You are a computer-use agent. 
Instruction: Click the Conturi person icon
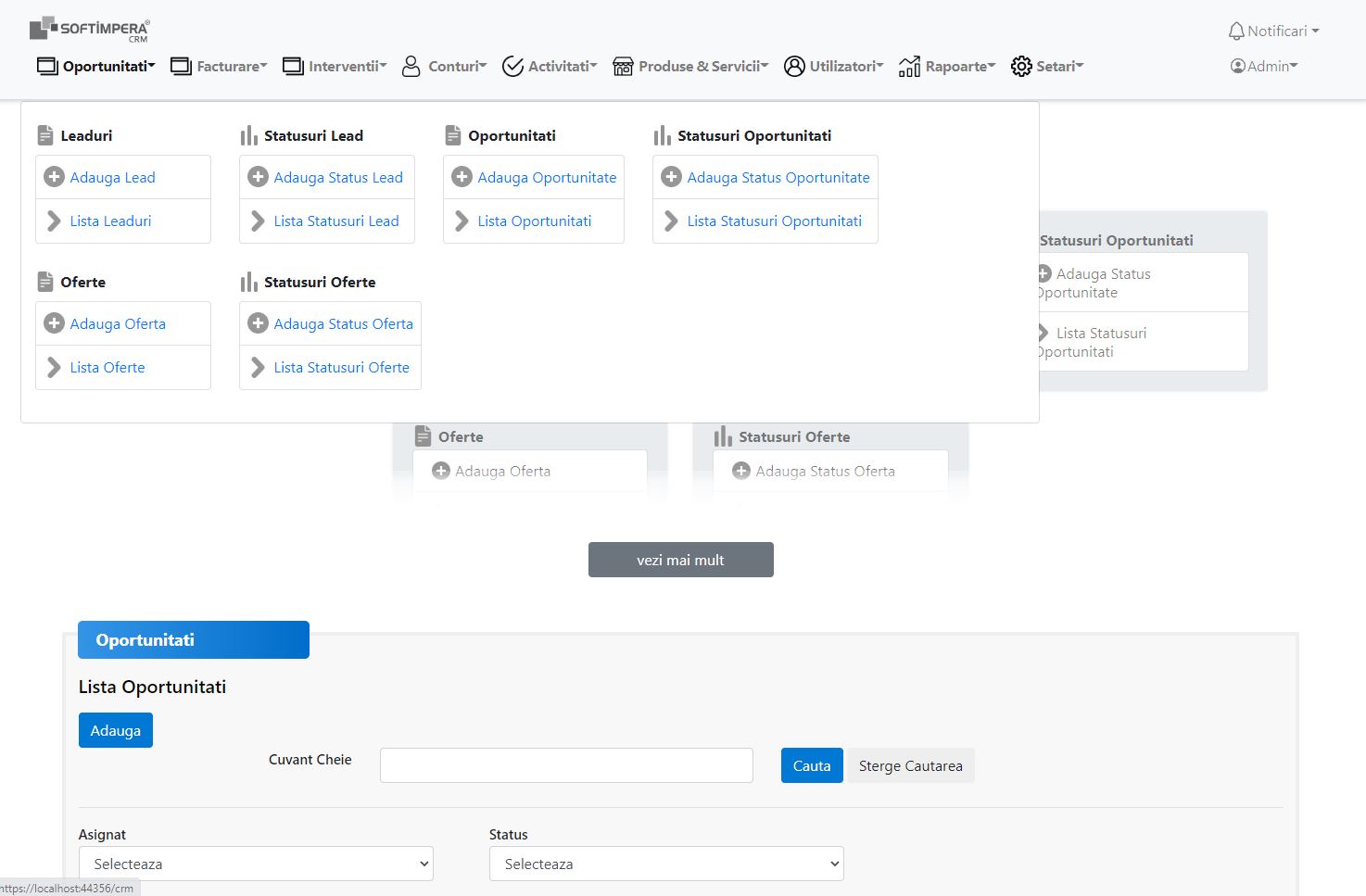pos(411,66)
